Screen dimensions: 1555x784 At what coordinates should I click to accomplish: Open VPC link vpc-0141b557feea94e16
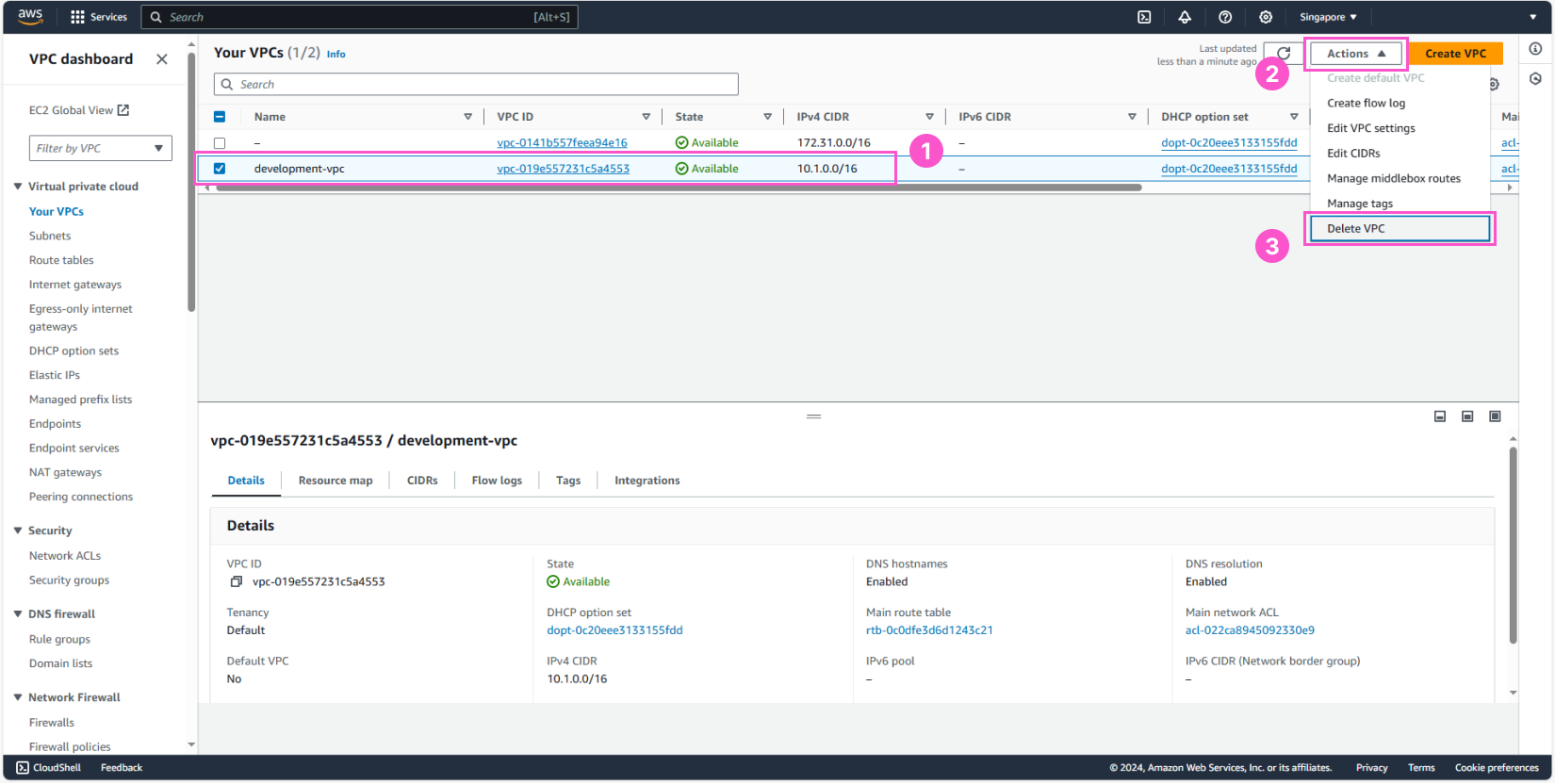click(562, 143)
